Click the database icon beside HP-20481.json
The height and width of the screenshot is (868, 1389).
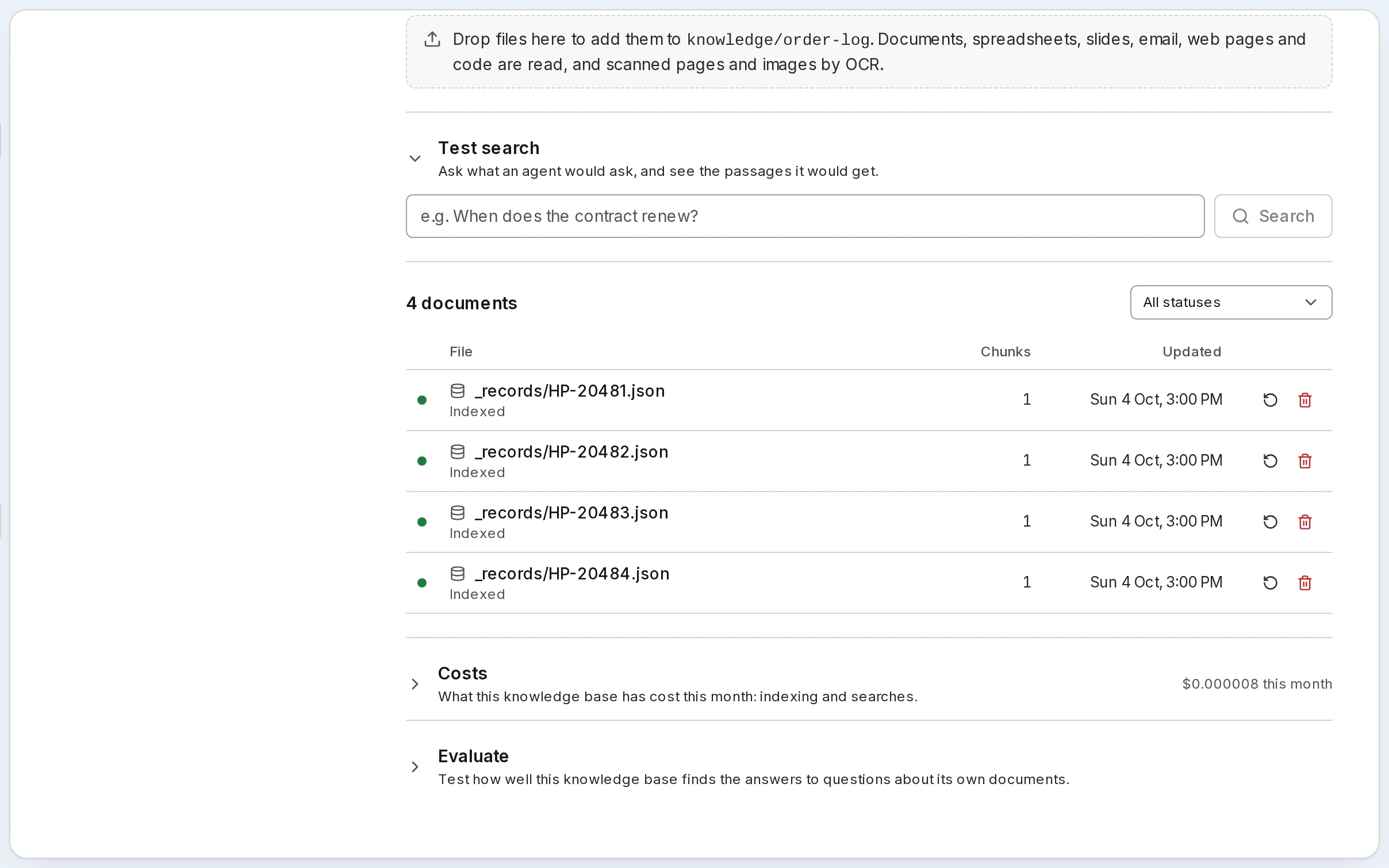(458, 391)
